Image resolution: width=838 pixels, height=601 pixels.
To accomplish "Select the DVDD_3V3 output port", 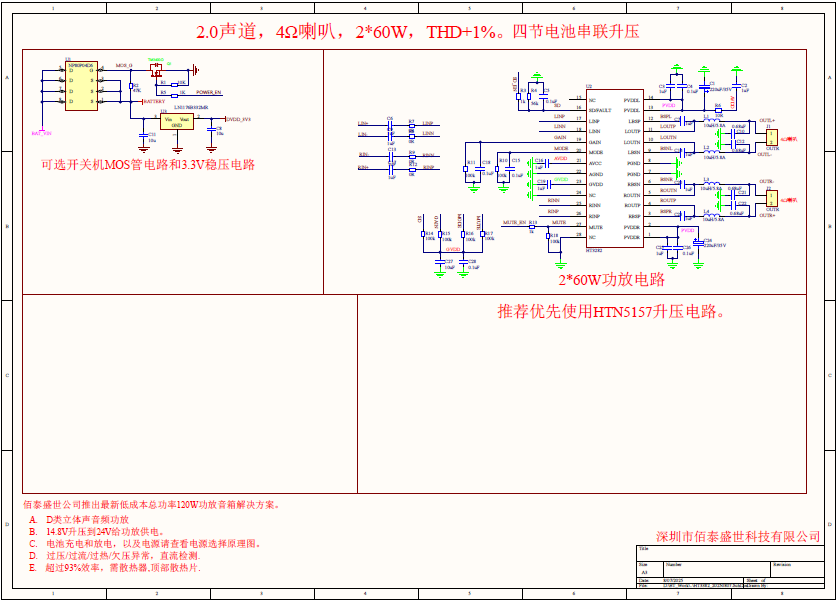I will pos(239,119).
